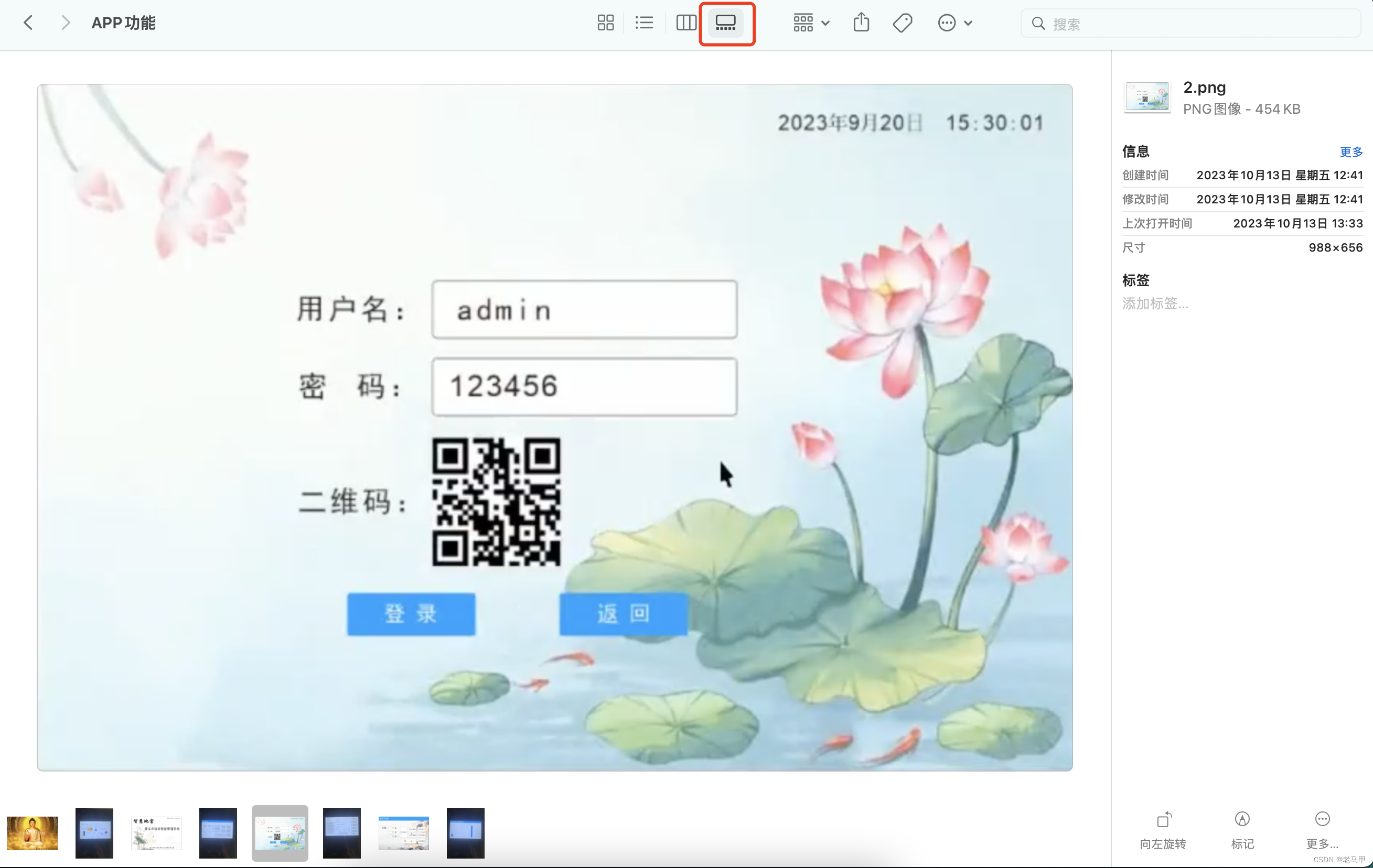Click the 标签 section heading

click(x=1135, y=280)
